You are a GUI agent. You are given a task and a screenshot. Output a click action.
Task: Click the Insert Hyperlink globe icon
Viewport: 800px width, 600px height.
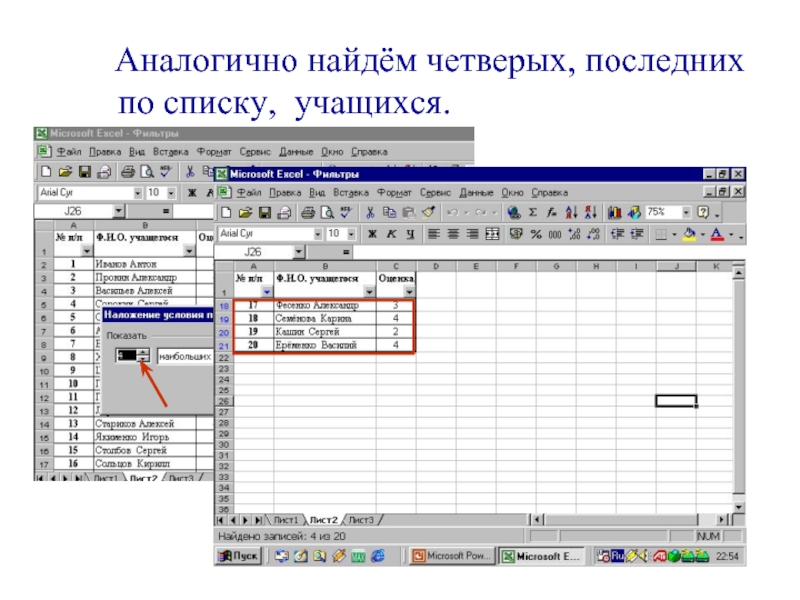click(514, 212)
